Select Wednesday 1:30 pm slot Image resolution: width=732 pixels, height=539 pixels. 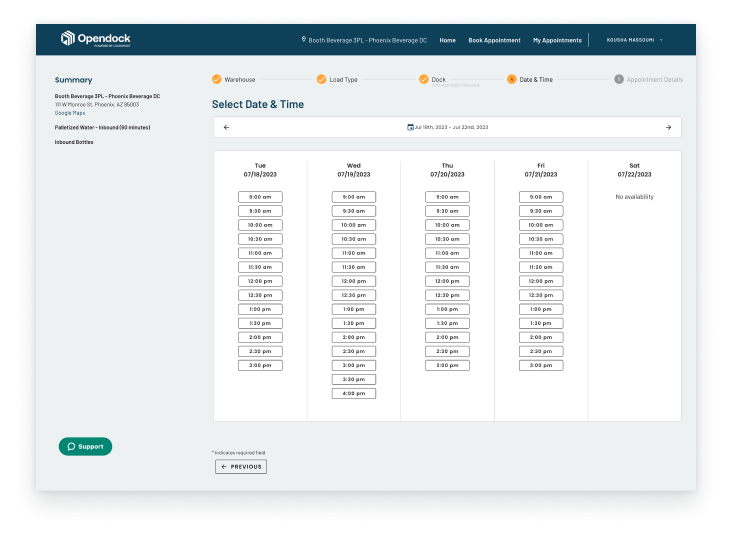point(354,323)
